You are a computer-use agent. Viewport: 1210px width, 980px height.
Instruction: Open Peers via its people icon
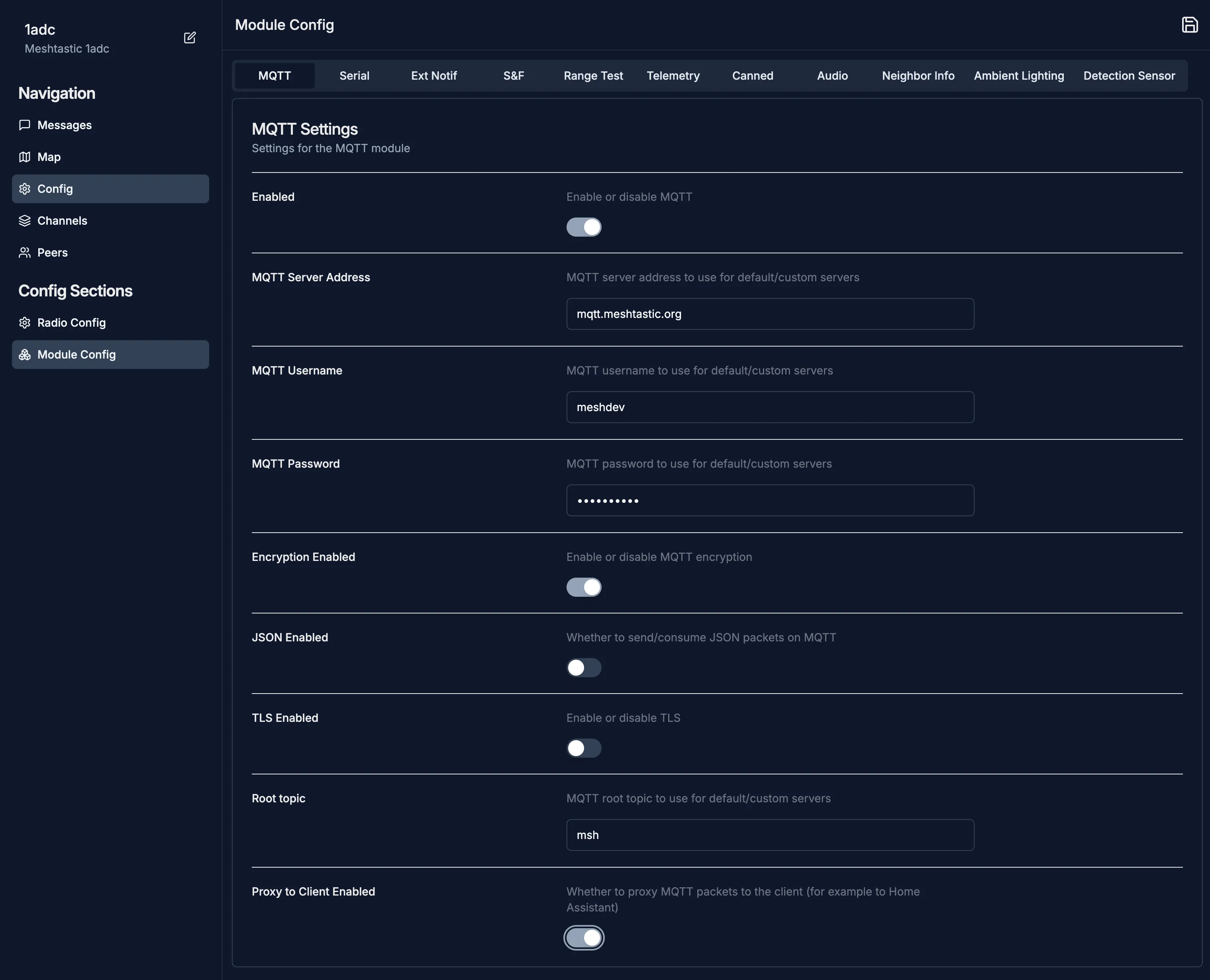click(24, 252)
